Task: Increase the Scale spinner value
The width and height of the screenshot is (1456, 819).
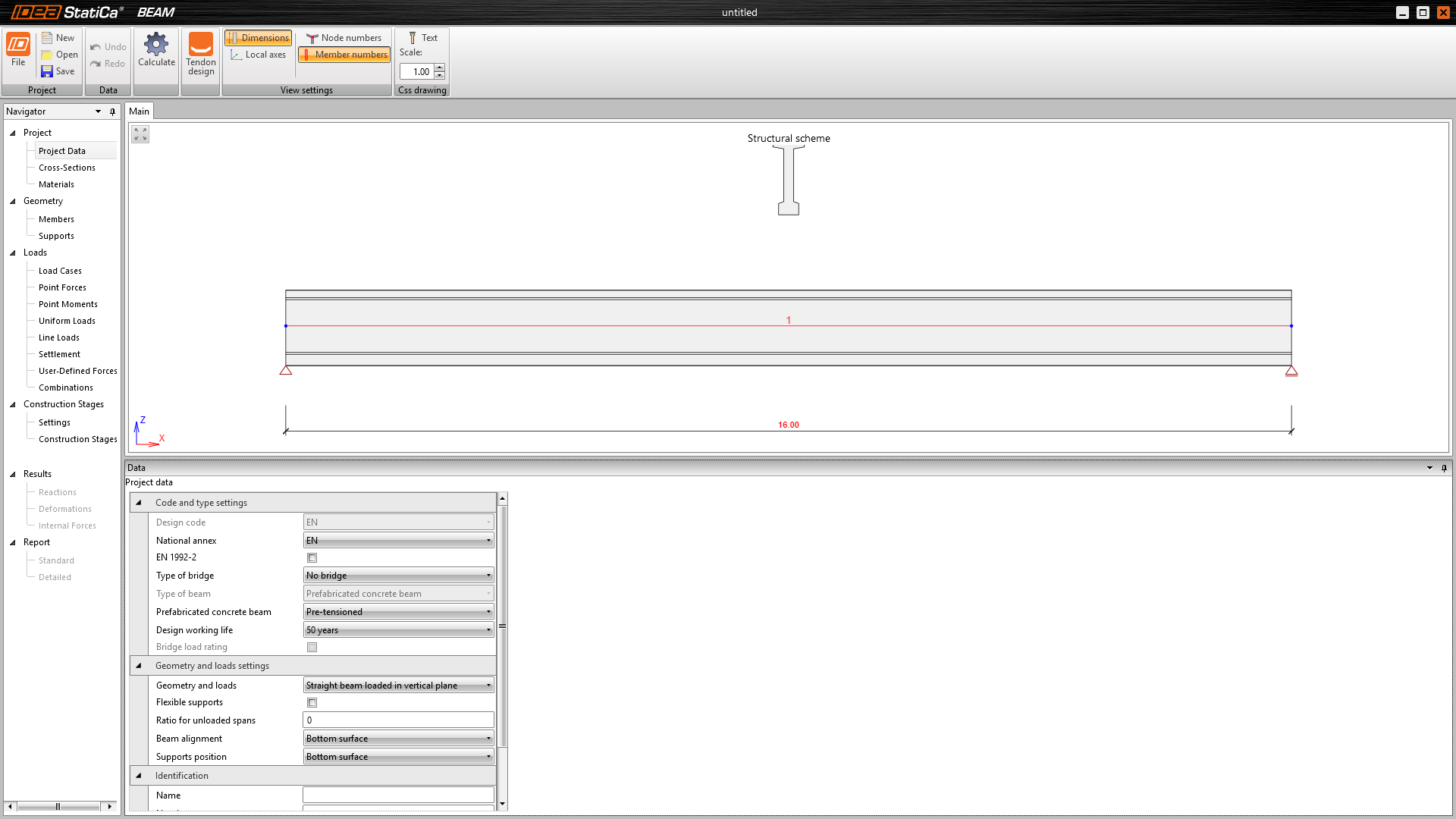Action: pos(440,67)
